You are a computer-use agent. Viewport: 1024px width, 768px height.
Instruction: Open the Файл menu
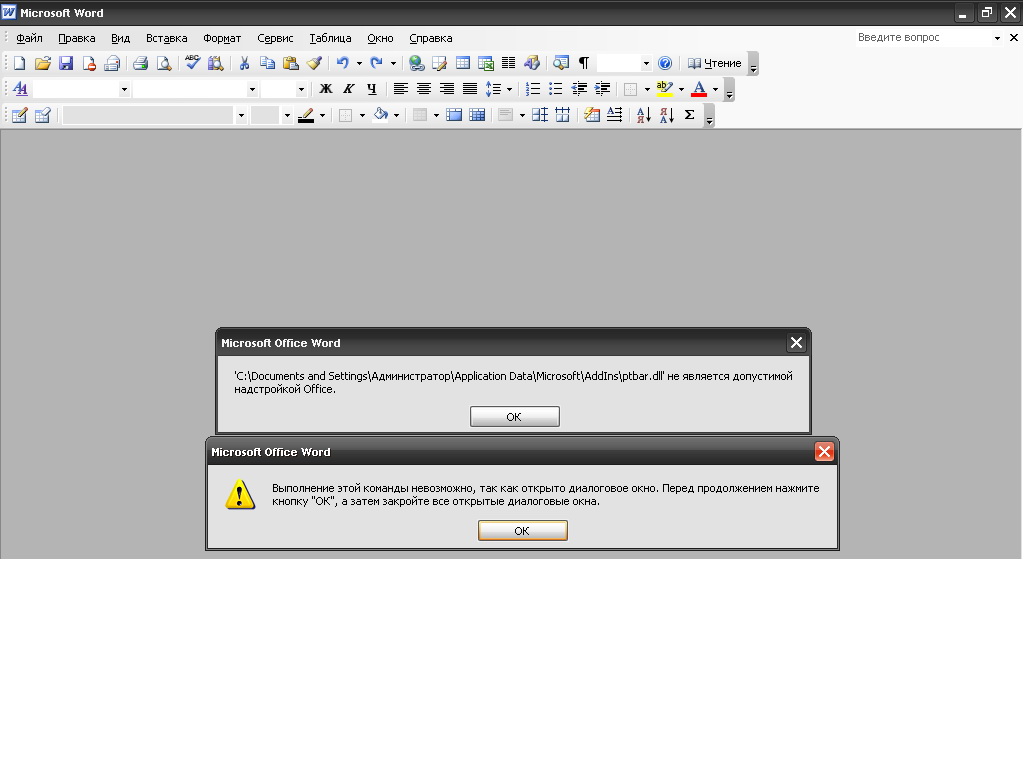[x=29, y=38]
